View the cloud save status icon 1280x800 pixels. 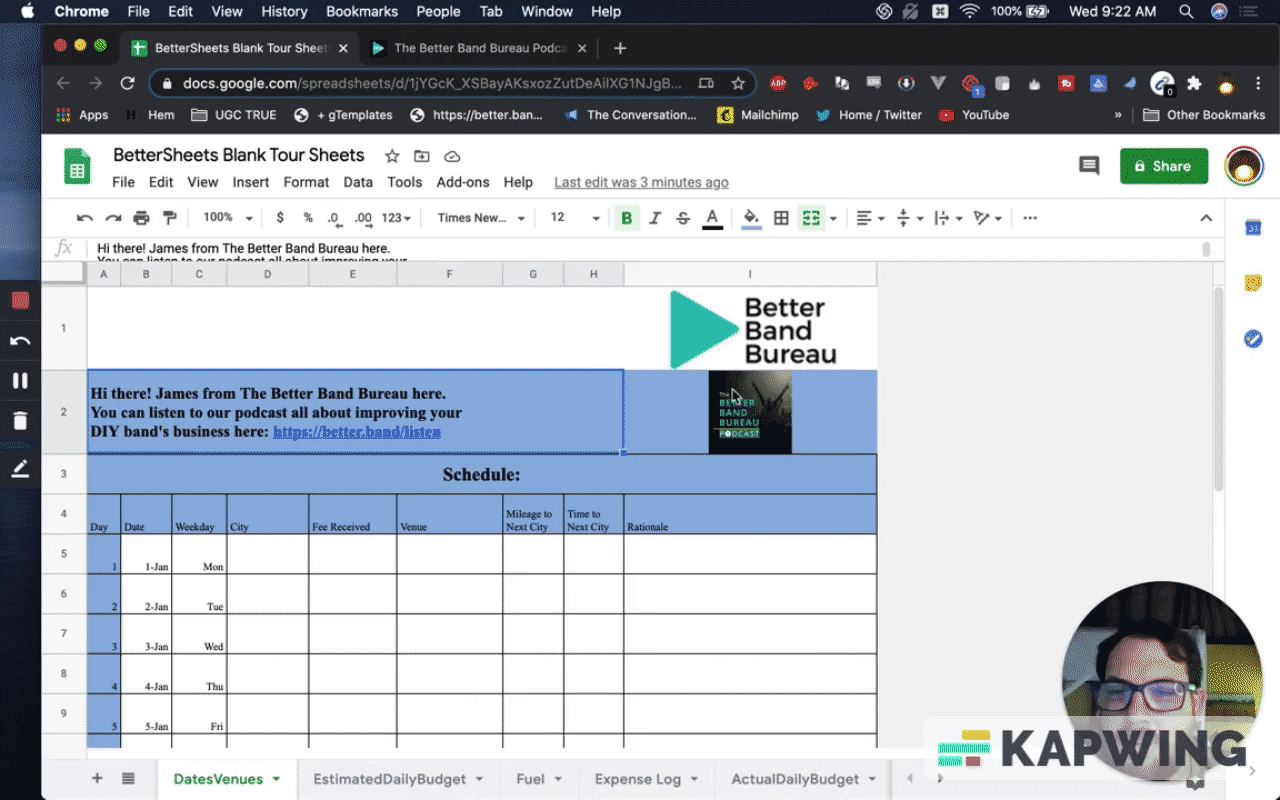point(452,156)
